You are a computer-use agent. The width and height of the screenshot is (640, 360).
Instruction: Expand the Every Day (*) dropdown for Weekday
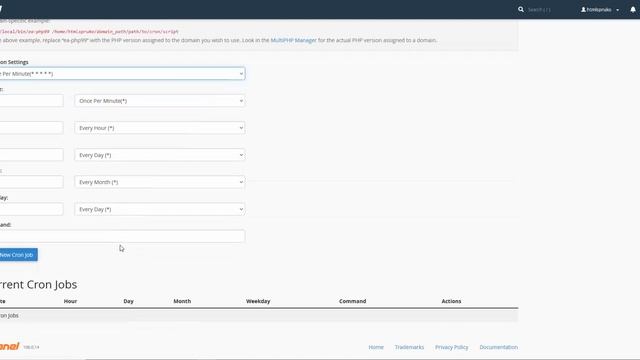[x=160, y=209]
